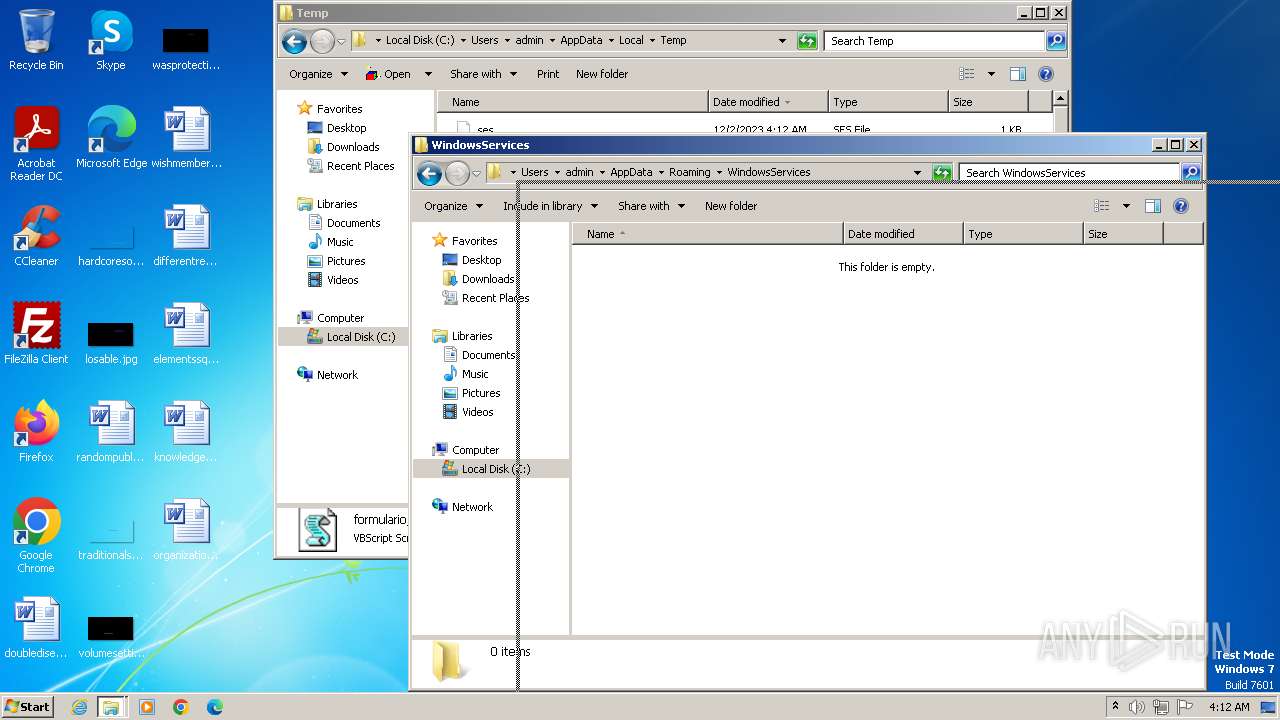Image resolution: width=1280 pixels, height=720 pixels.
Task: Open doubledise Word document on desktop
Action: coord(36,628)
